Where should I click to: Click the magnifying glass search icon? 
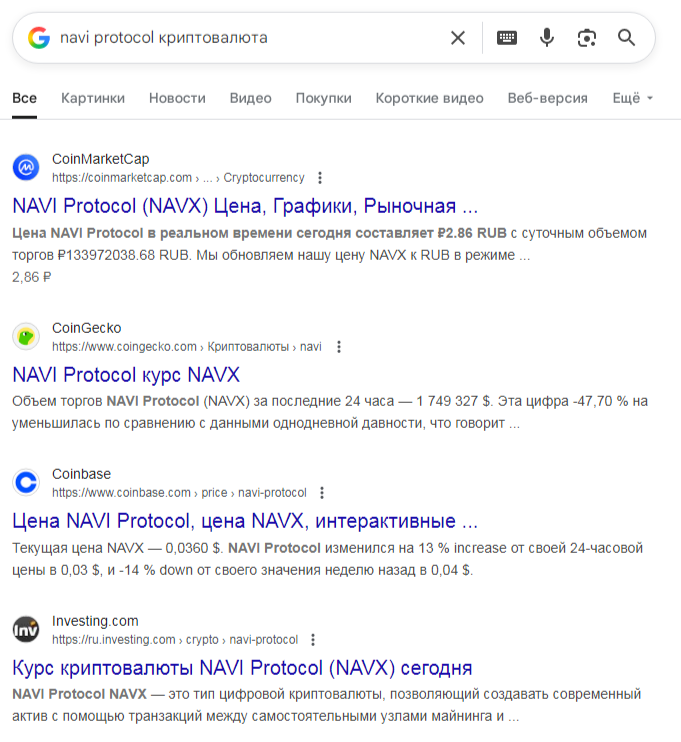[627, 38]
